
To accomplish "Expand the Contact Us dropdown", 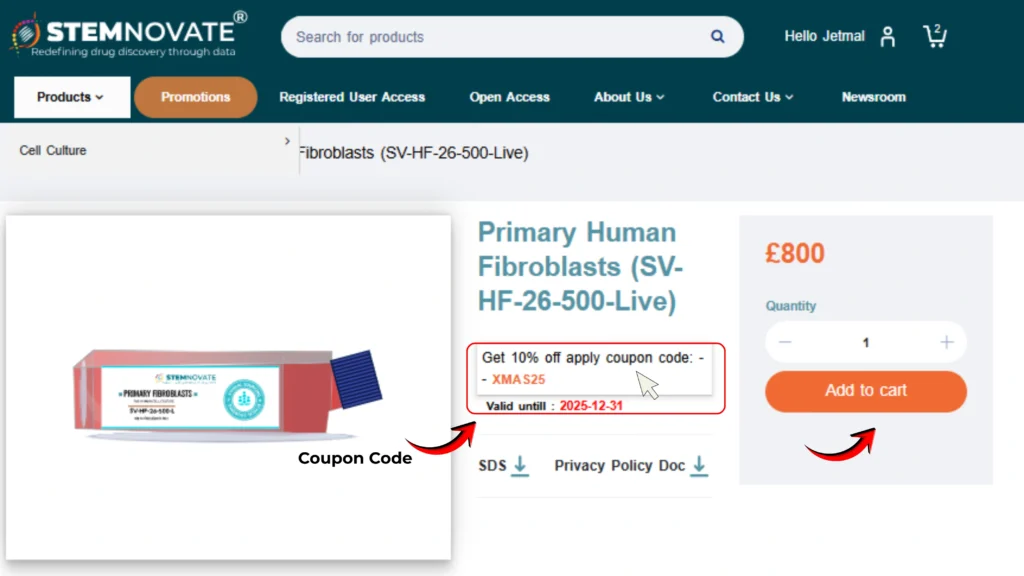I will point(753,97).
